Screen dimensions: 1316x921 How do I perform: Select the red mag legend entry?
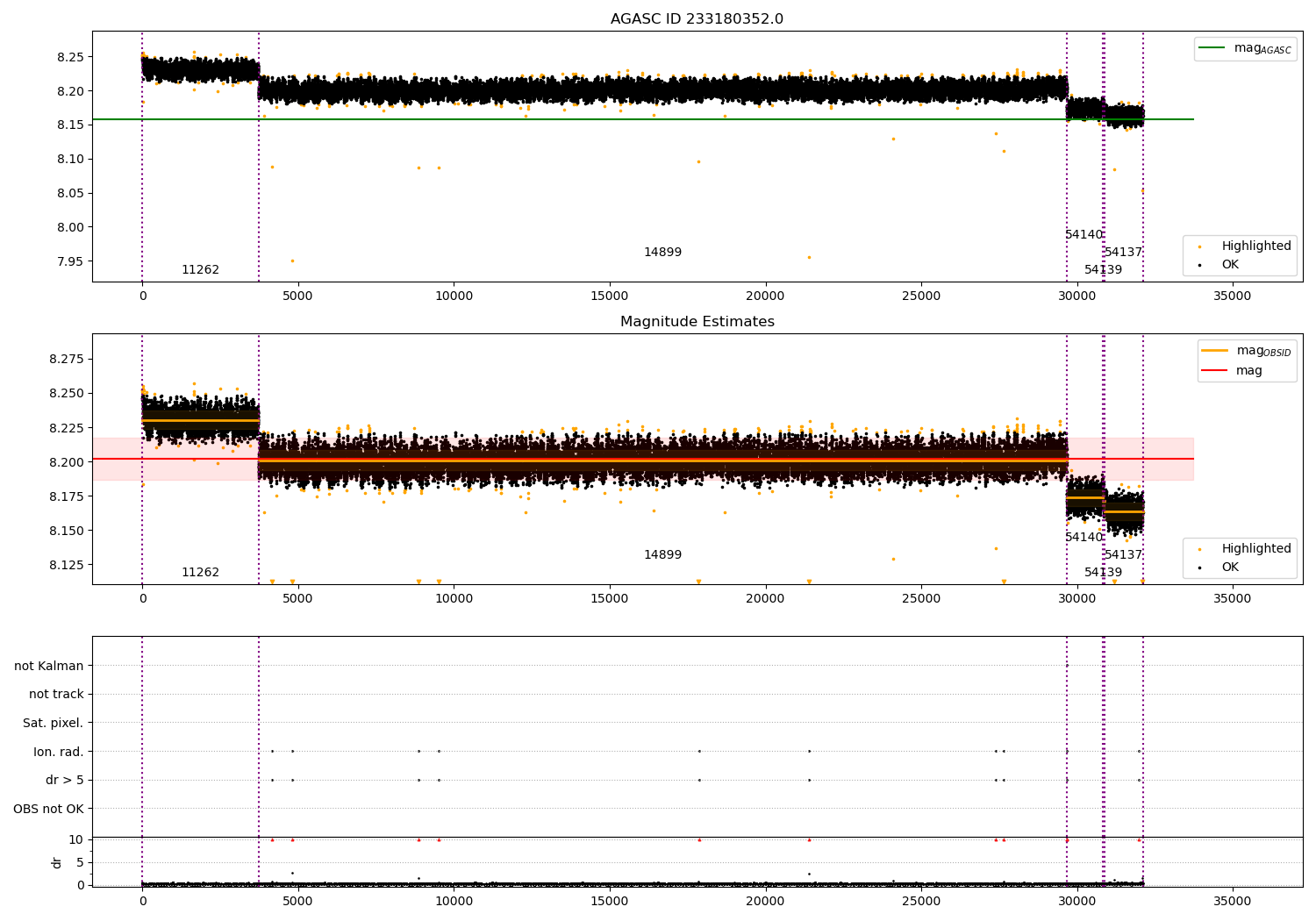pyautogui.click(x=1232, y=370)
